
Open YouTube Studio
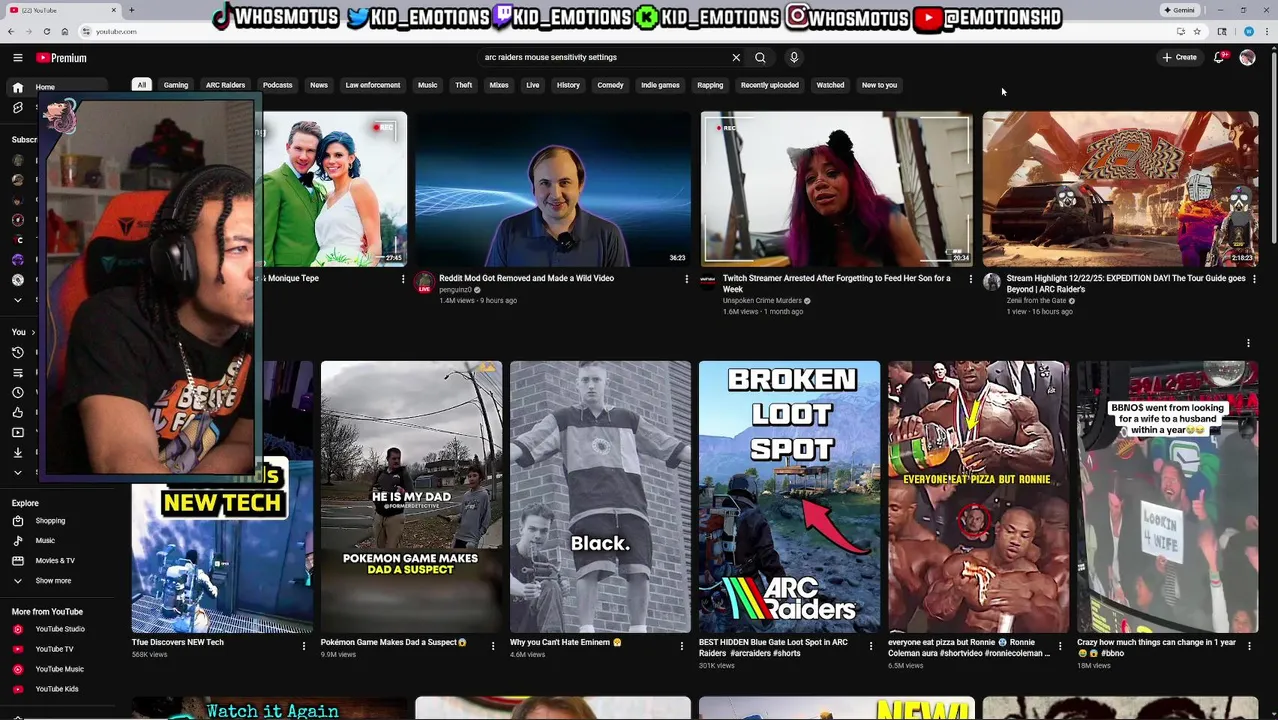[60, 629]
